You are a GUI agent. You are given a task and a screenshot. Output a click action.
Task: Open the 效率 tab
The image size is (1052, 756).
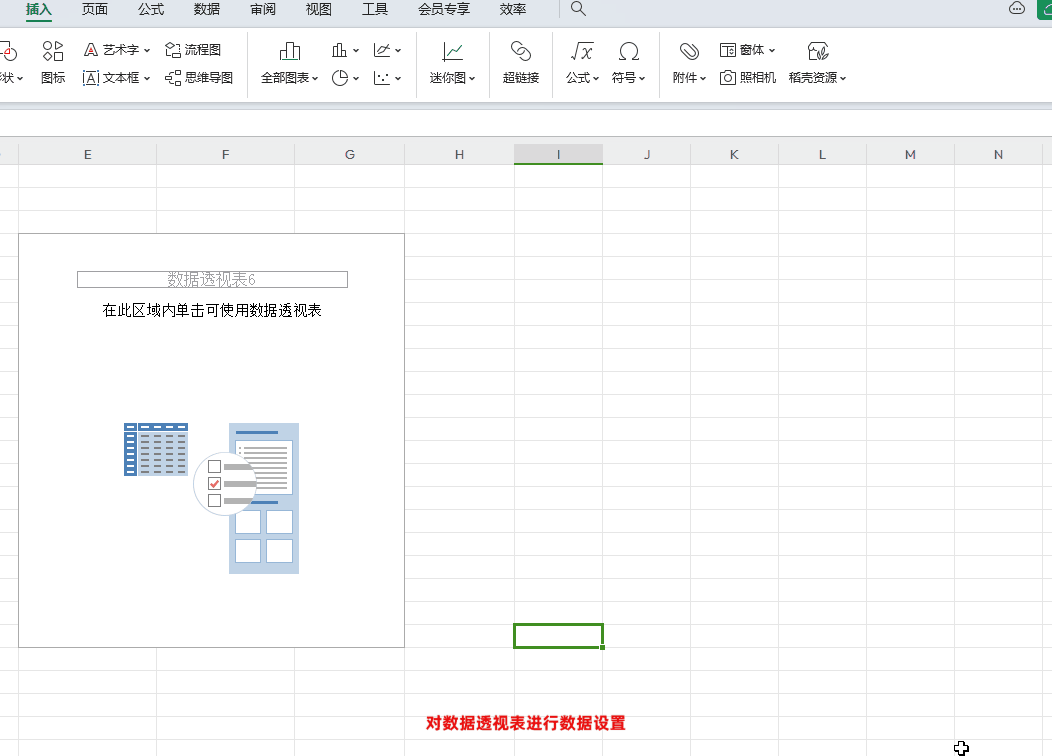point(513,9)
